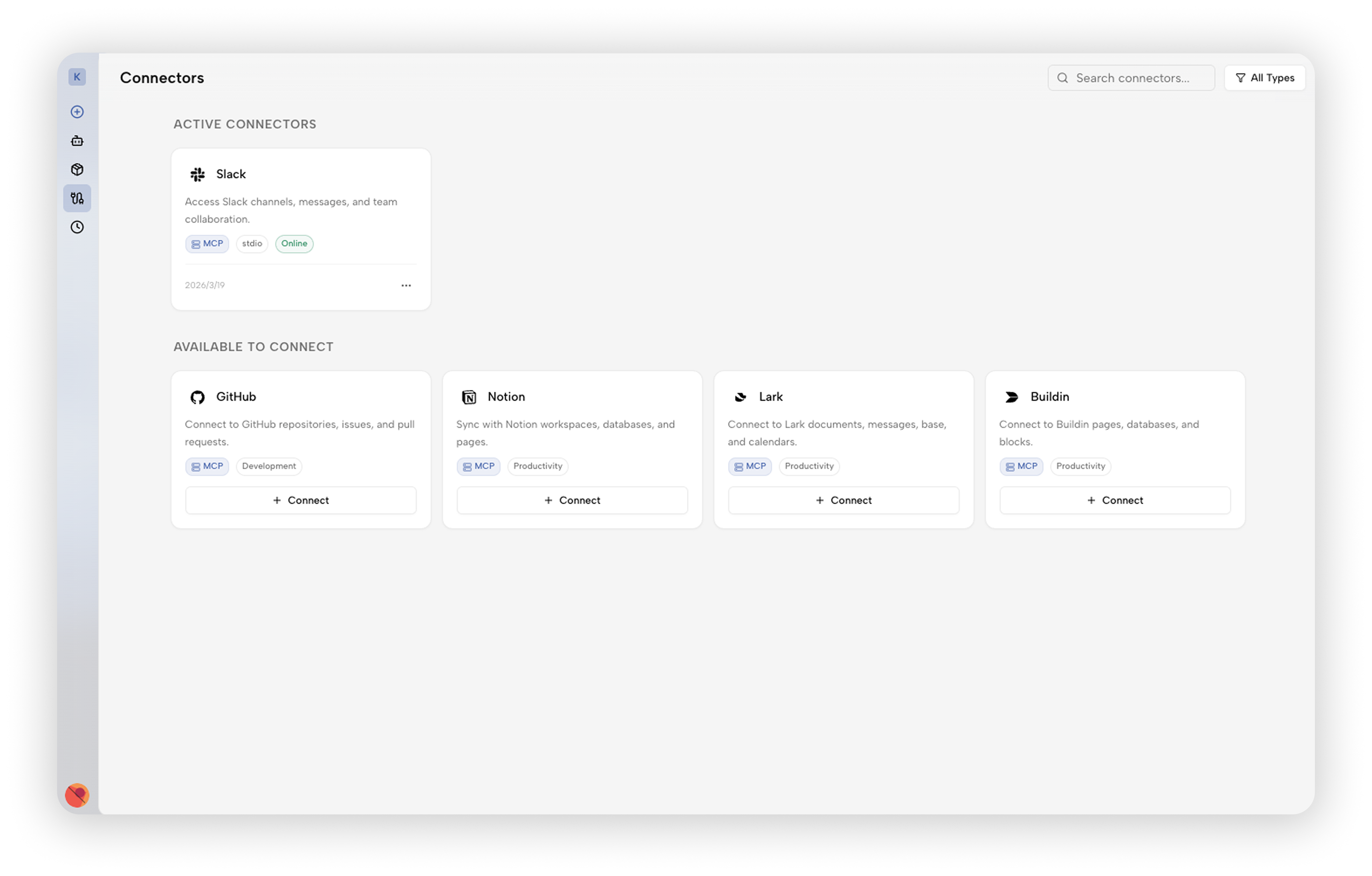Select the Connectors icon in sidebar
The image size is (1372, 876).
coord(77,198)
